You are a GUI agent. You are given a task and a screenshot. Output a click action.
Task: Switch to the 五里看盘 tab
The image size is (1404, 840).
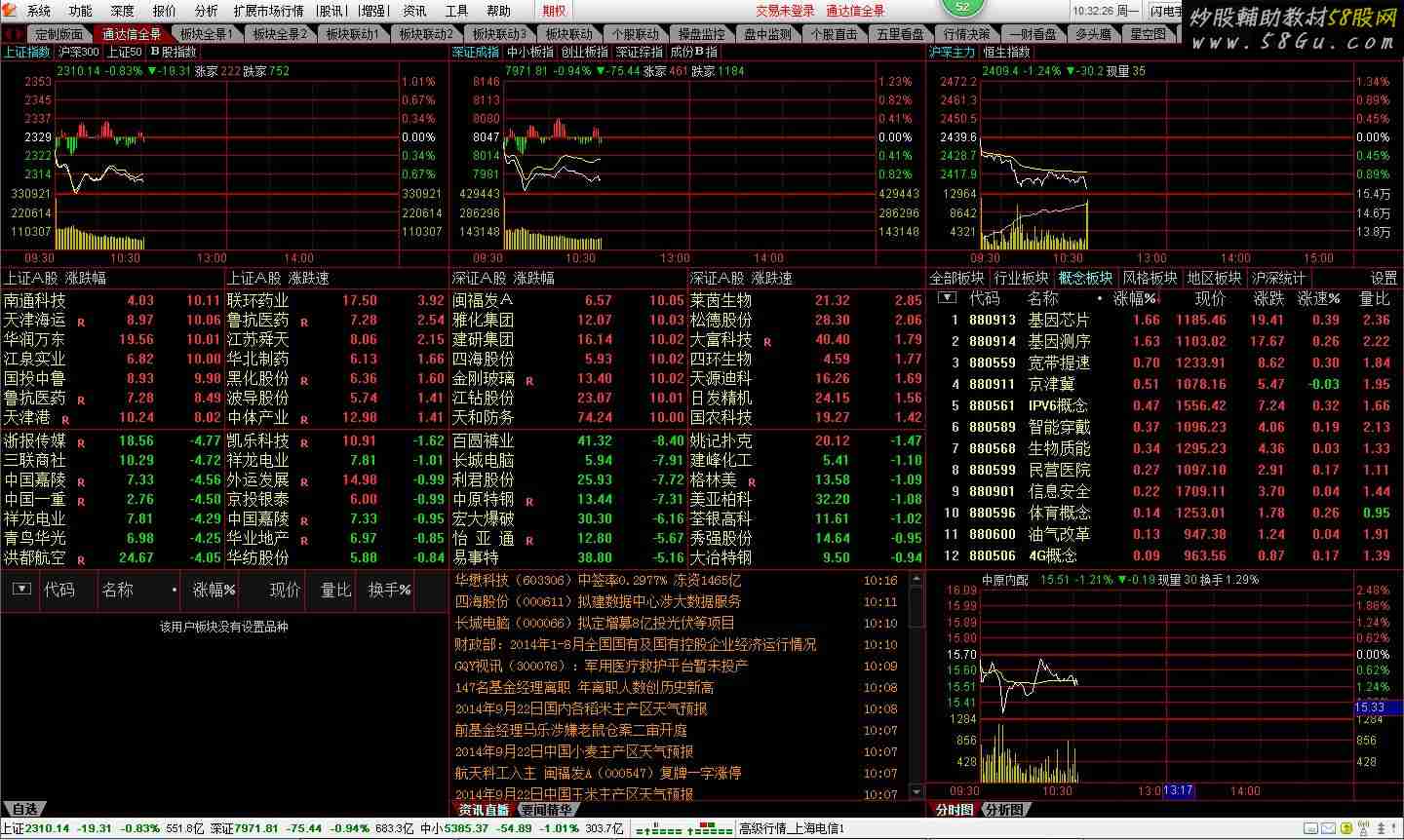point(900,34)
